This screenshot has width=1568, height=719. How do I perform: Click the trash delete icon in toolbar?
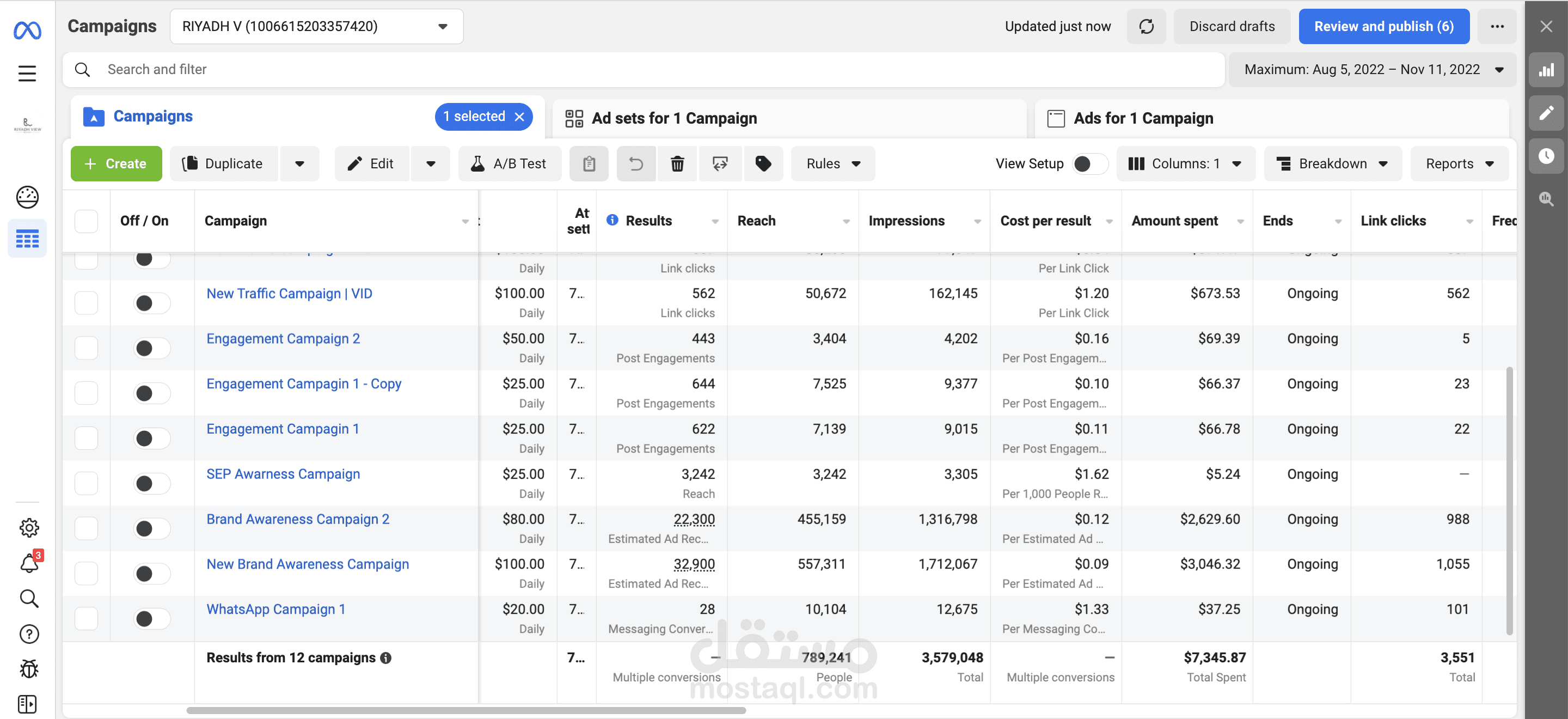[x=677, y=164]
